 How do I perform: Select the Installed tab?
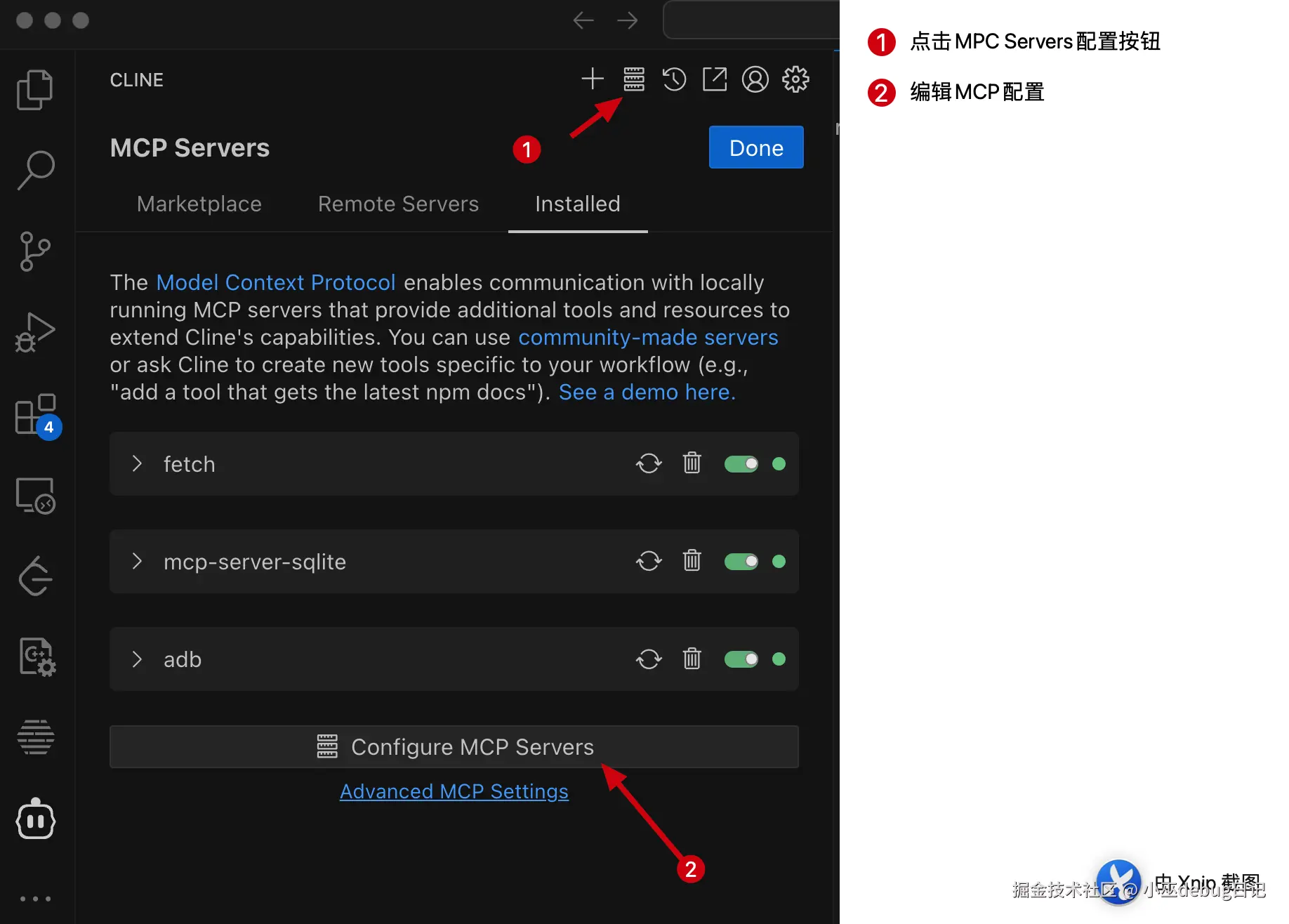click(578, 204)
